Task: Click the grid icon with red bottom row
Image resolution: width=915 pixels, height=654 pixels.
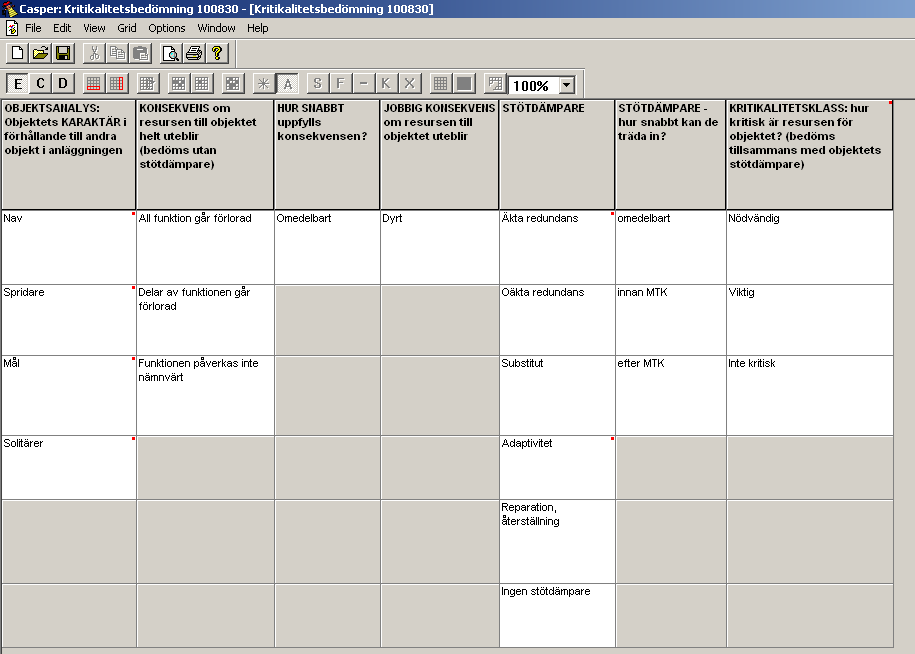Action: click(x=93, y=83)
